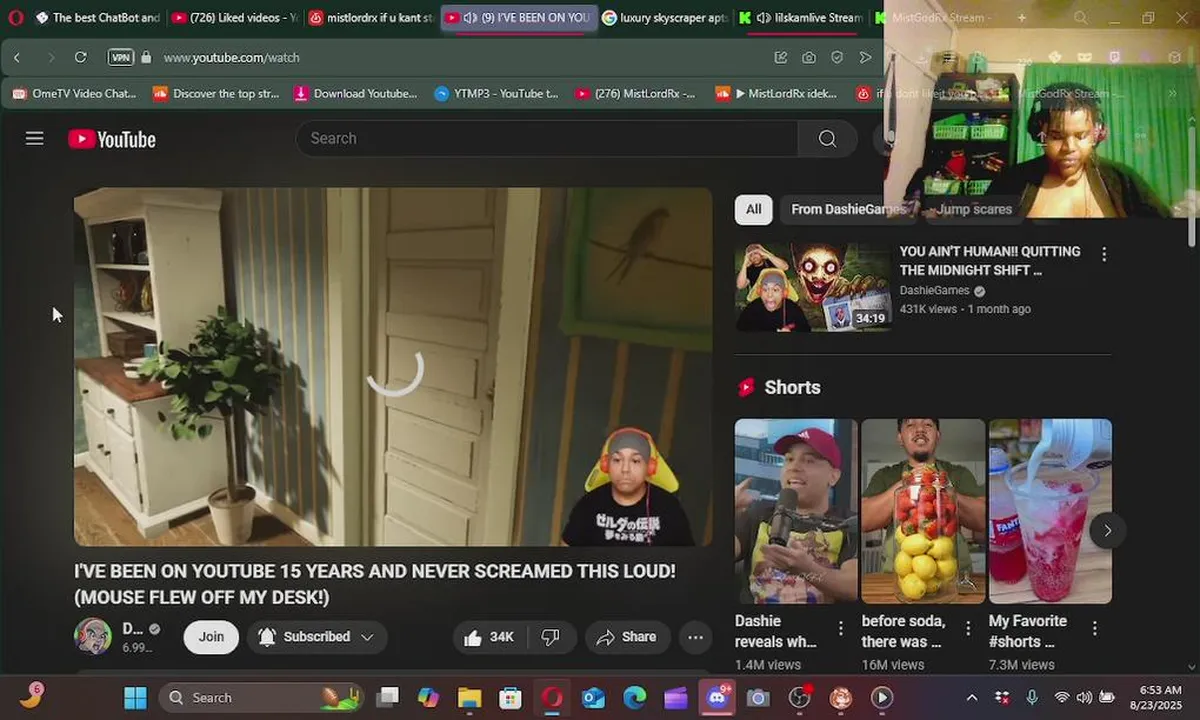Toggle microphone from the system tray
Viewport: 1200px width, 720px height.
coord(1032,698)
